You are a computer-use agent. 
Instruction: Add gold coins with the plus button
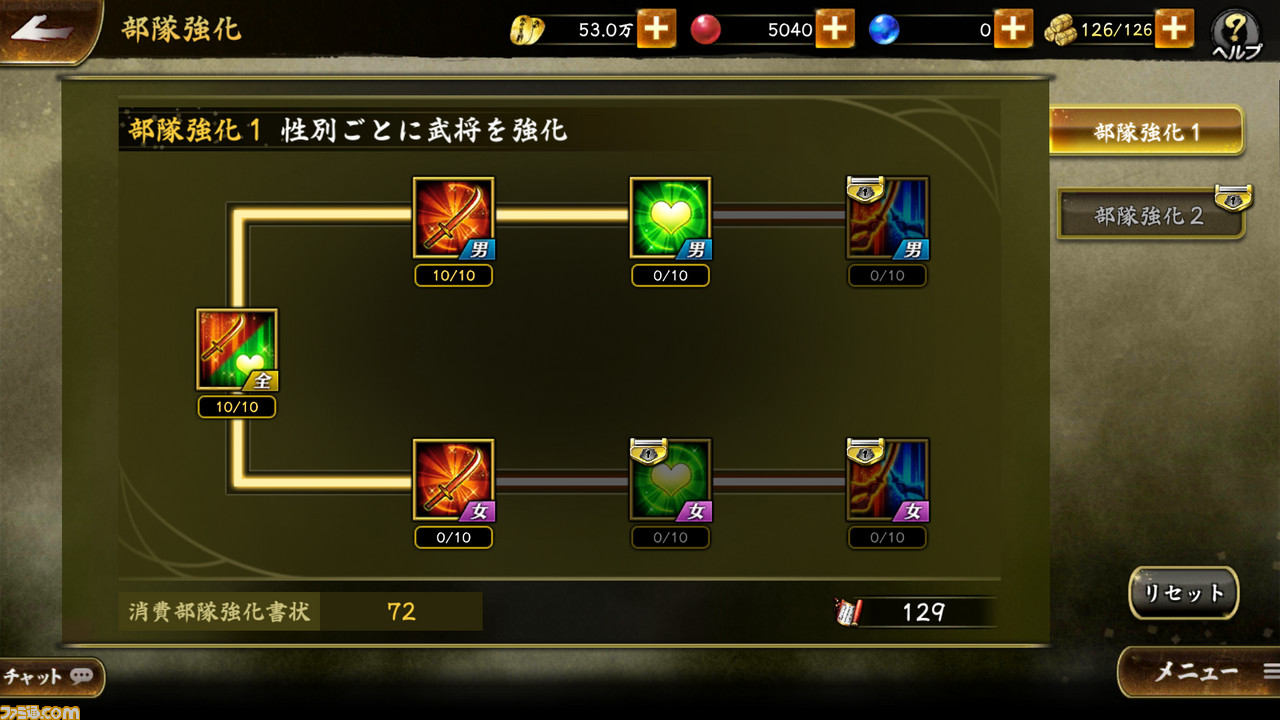click(656, 29)
